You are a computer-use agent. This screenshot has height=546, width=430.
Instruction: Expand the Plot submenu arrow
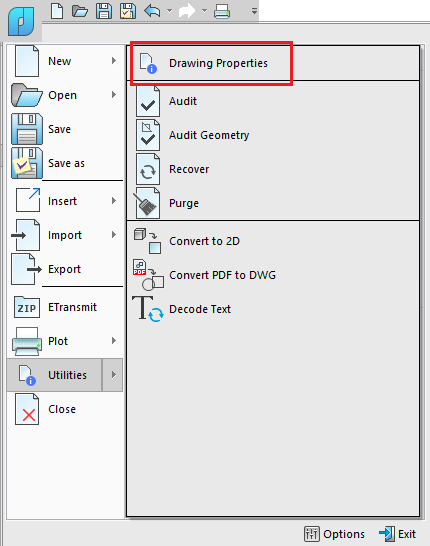[x=114, y=341]
